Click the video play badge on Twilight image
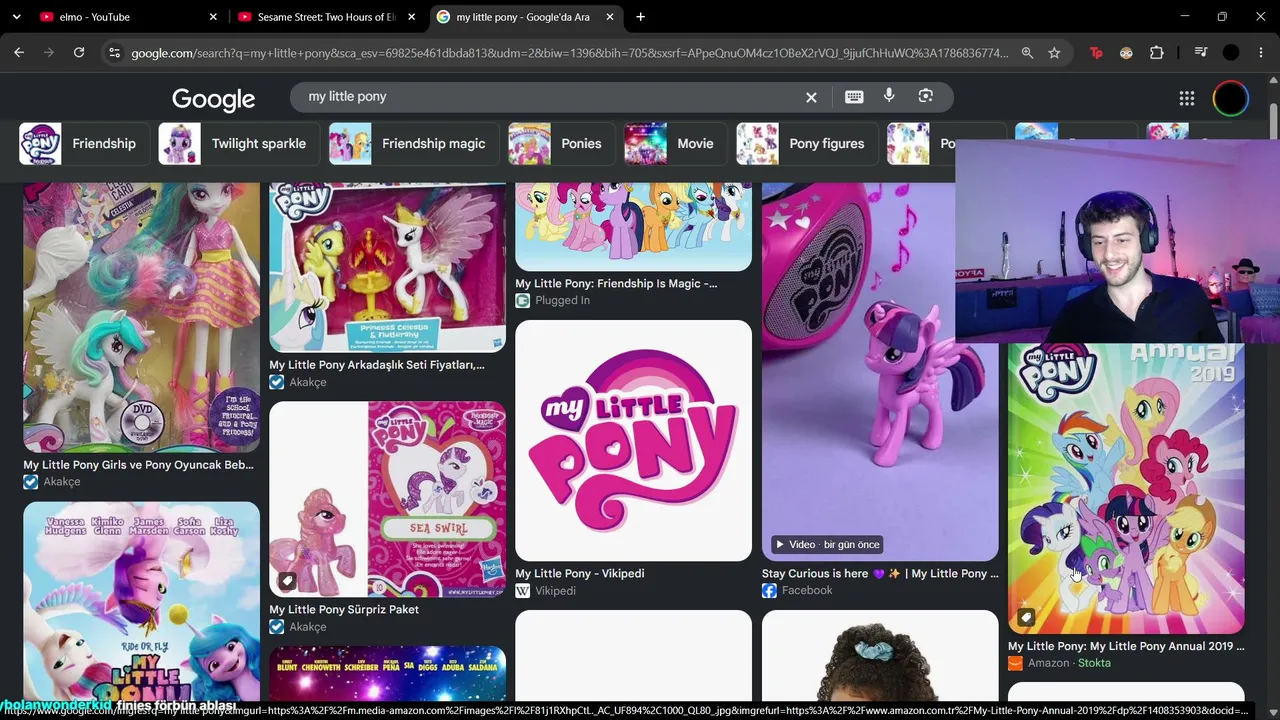 point(827,545)
